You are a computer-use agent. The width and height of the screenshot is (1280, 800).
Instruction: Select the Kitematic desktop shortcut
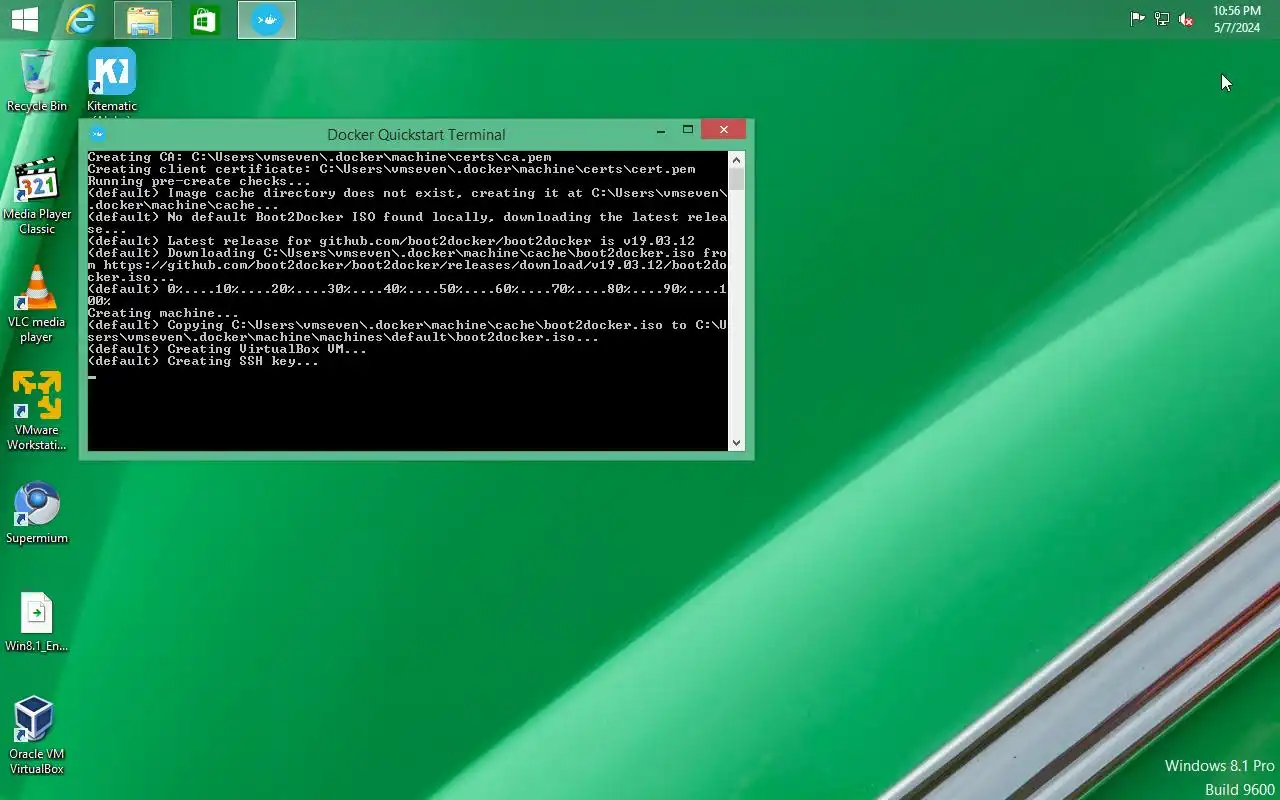(112, 82)
